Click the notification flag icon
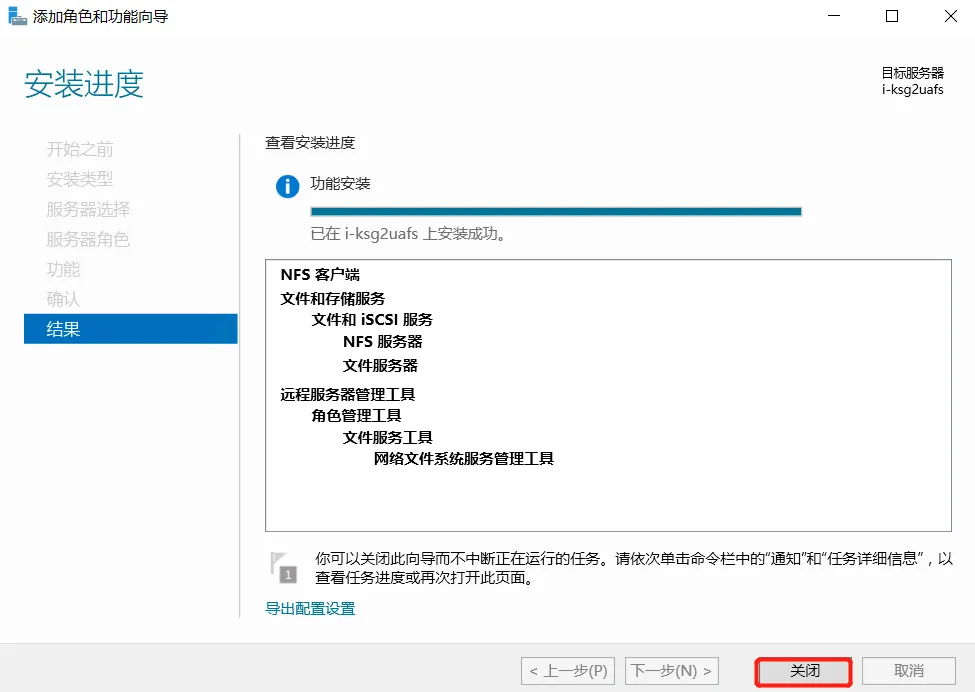 (285, 566)
